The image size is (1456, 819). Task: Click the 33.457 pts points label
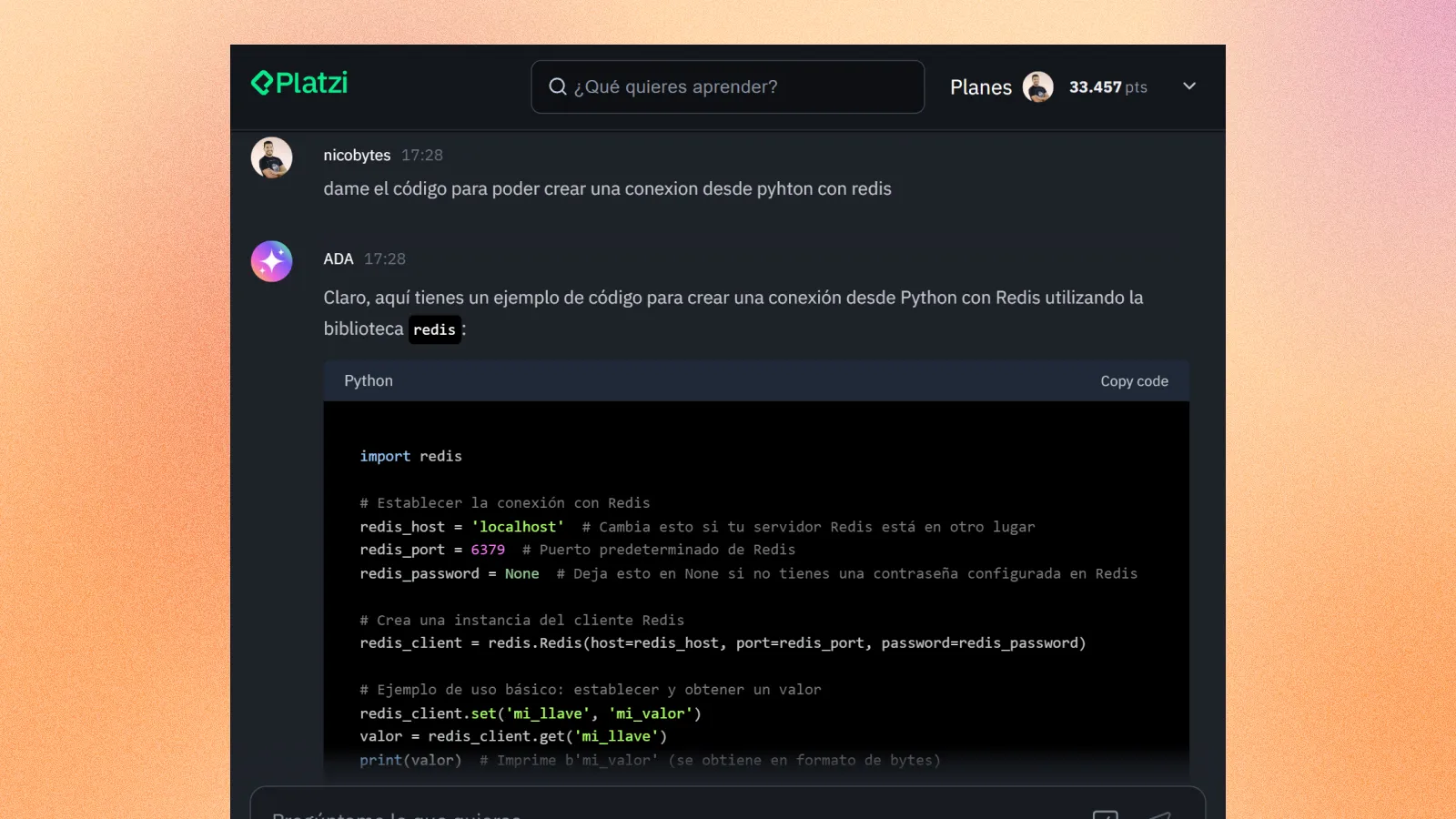click(x=1107, y=87)
